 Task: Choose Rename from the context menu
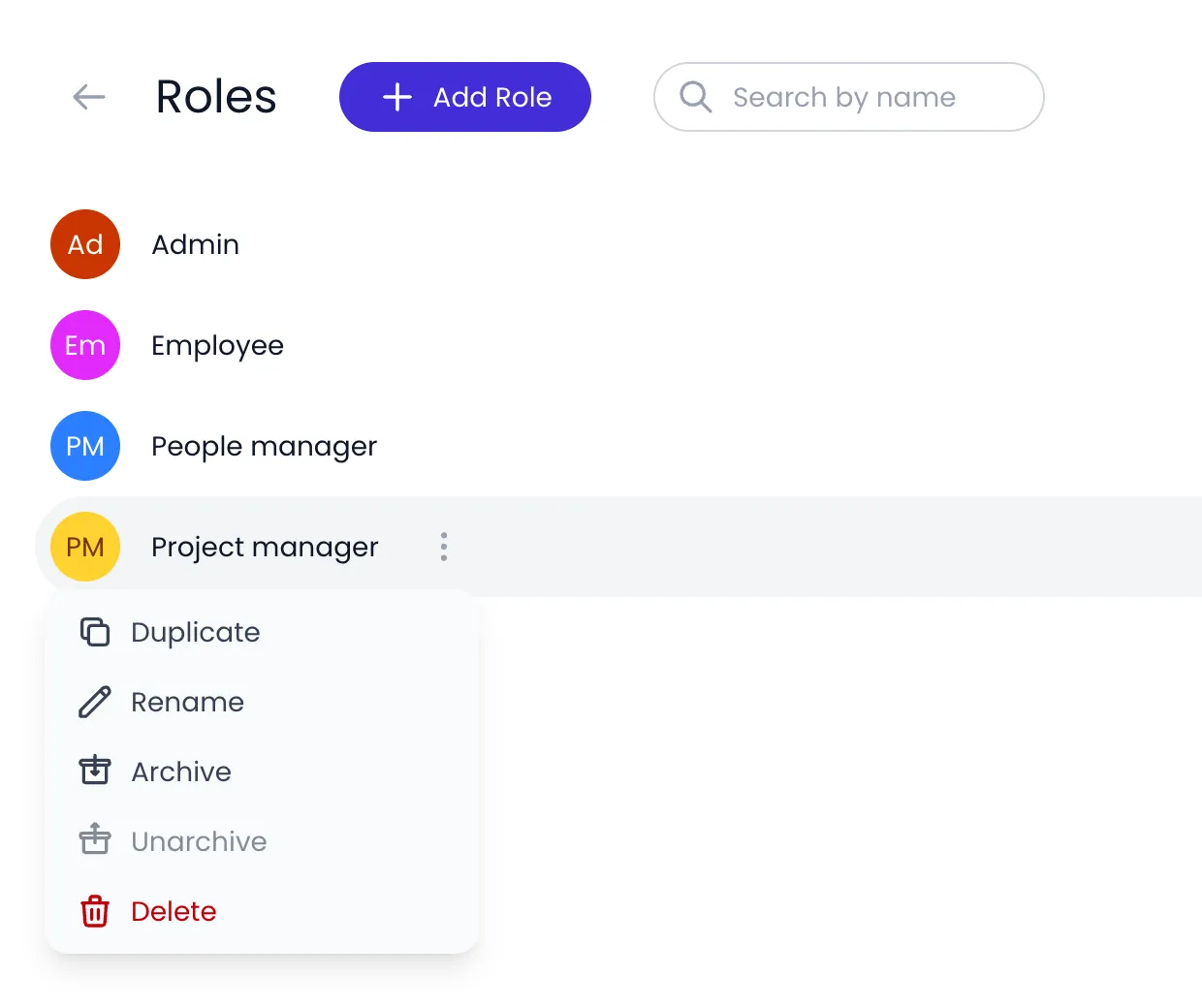(x=262, y=702)
